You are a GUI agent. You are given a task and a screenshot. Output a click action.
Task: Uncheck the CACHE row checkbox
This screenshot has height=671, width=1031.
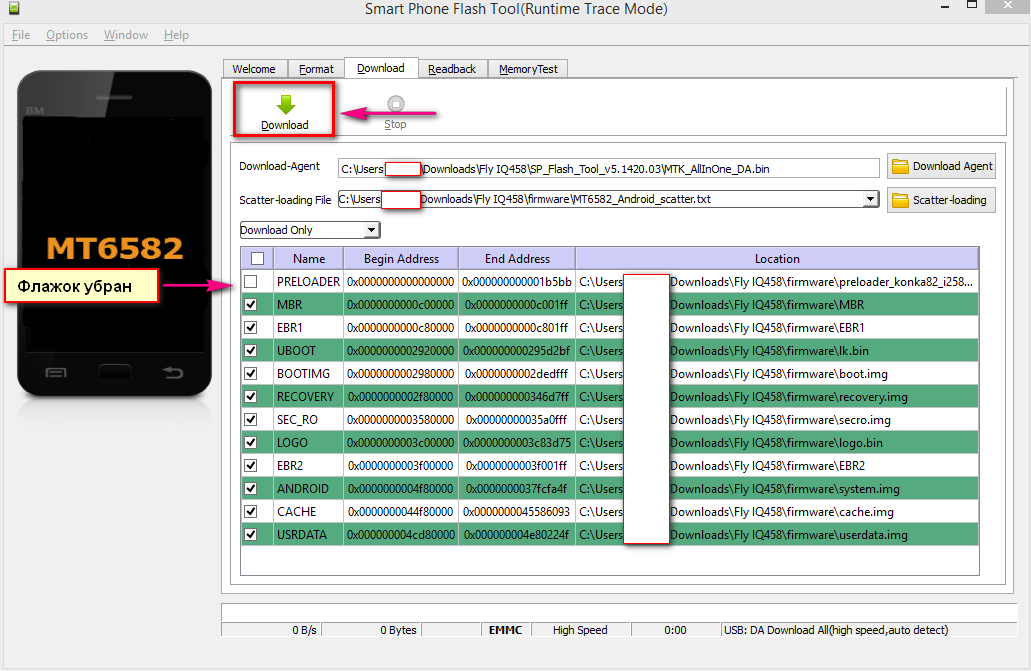pos(251,512)
